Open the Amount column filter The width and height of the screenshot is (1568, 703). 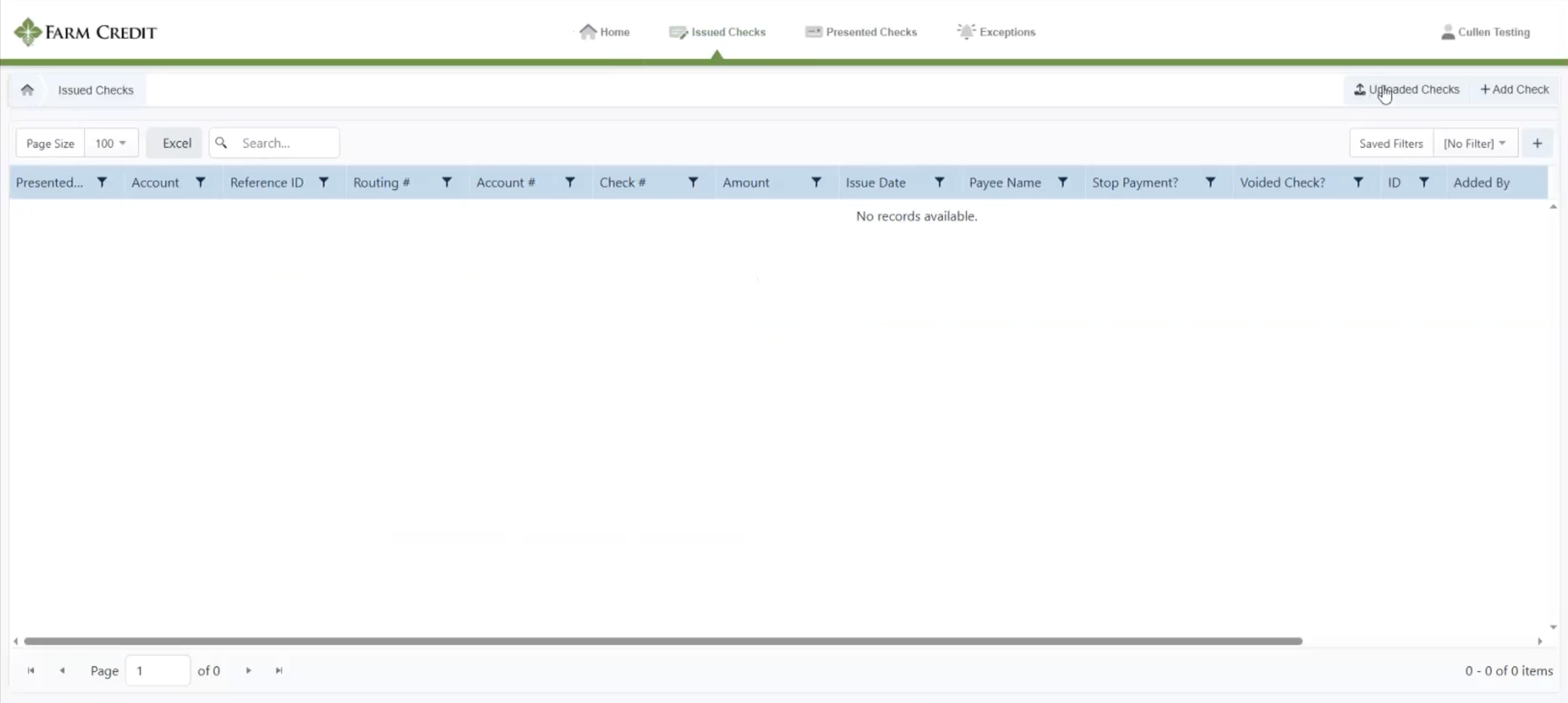pos(816,182)
